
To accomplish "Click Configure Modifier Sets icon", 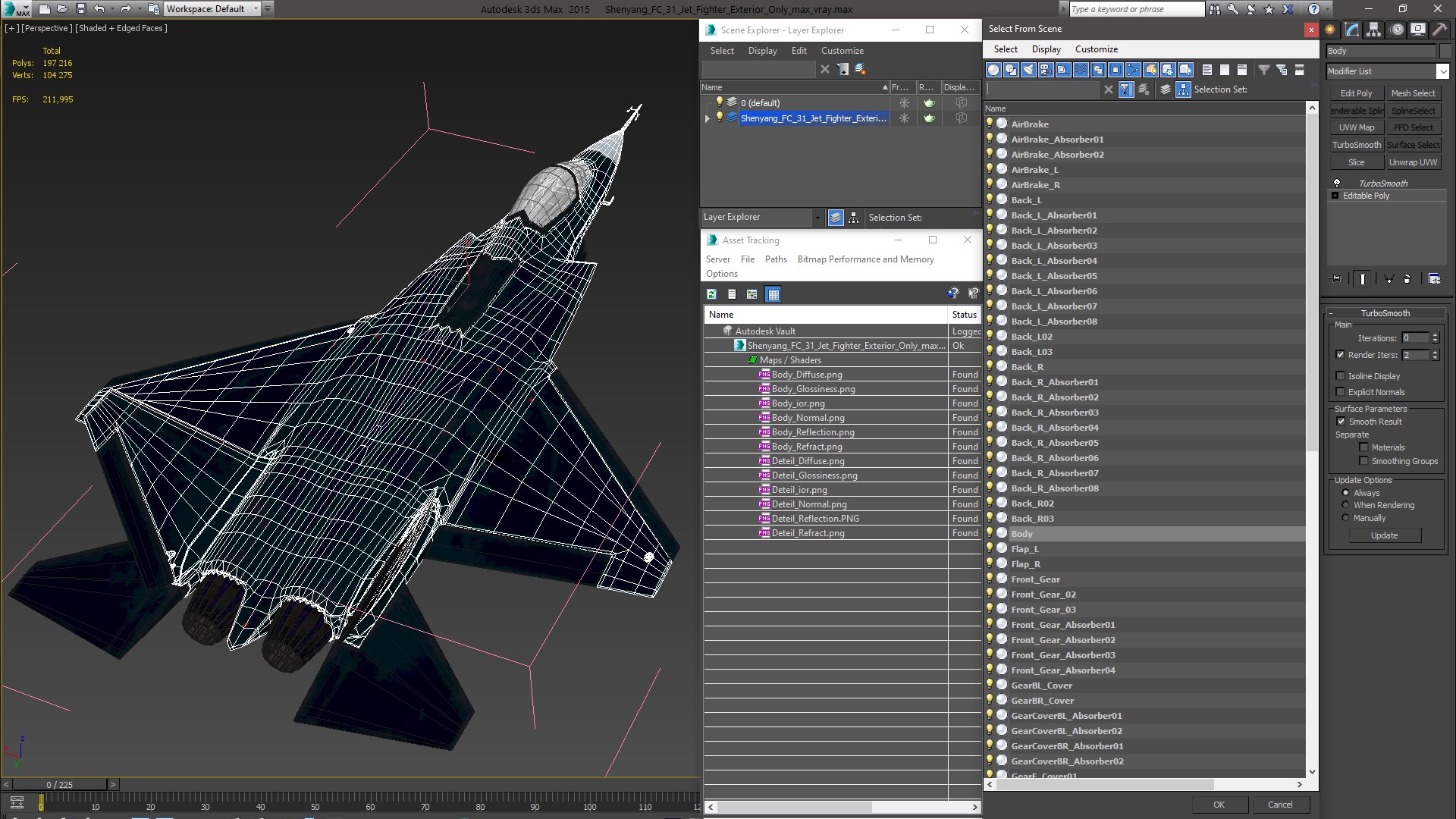I will pyautogui.click(x=1434, y=279).
